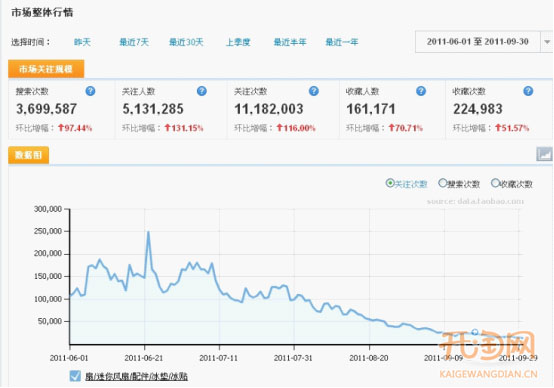Uncheck the fan category legend checkbox
This screenshot has height=388, width=554.
click(x=75, y=376)
